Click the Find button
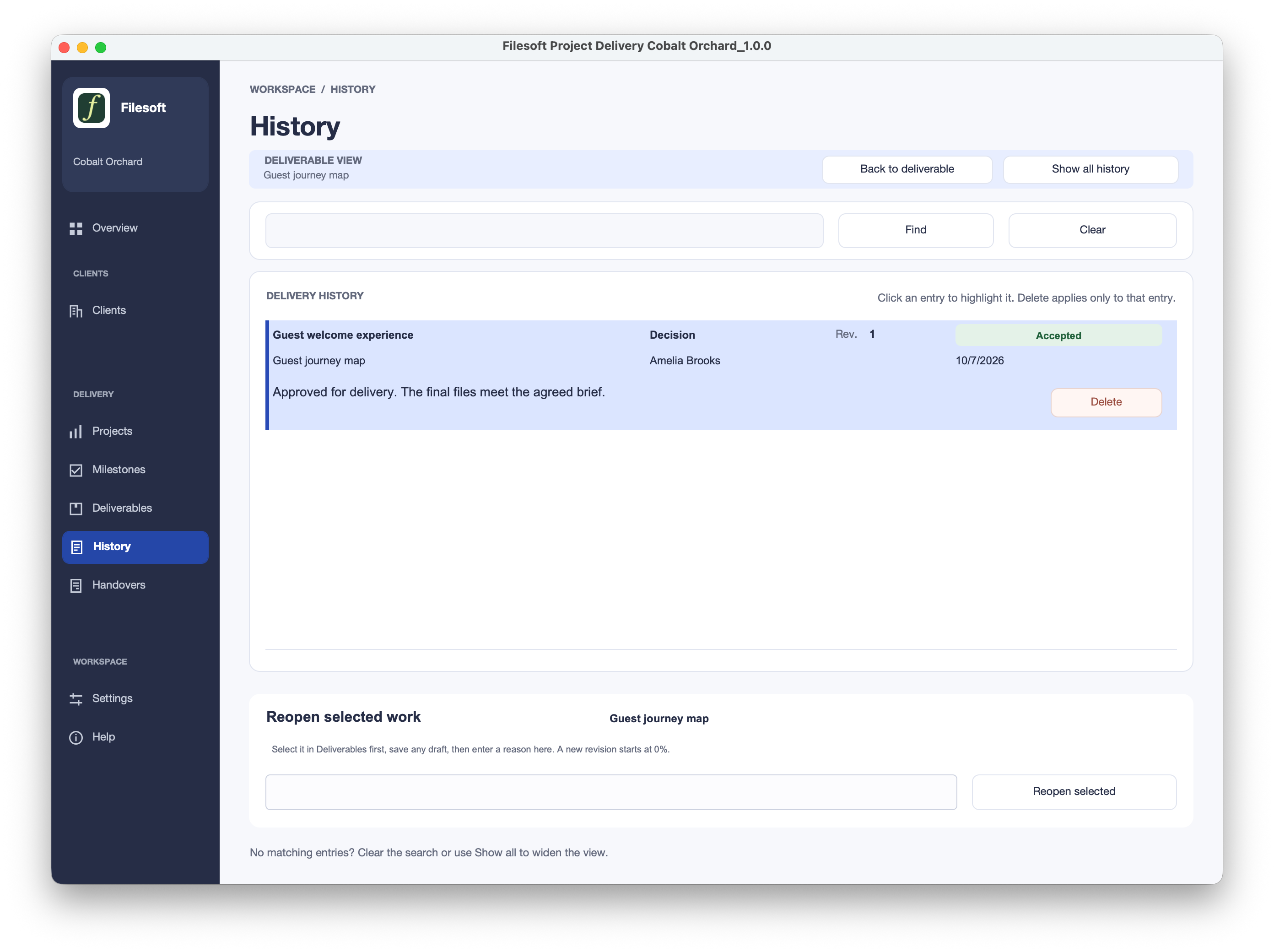Viewport: 1274px width, 952px height. (x=916, y=230)
